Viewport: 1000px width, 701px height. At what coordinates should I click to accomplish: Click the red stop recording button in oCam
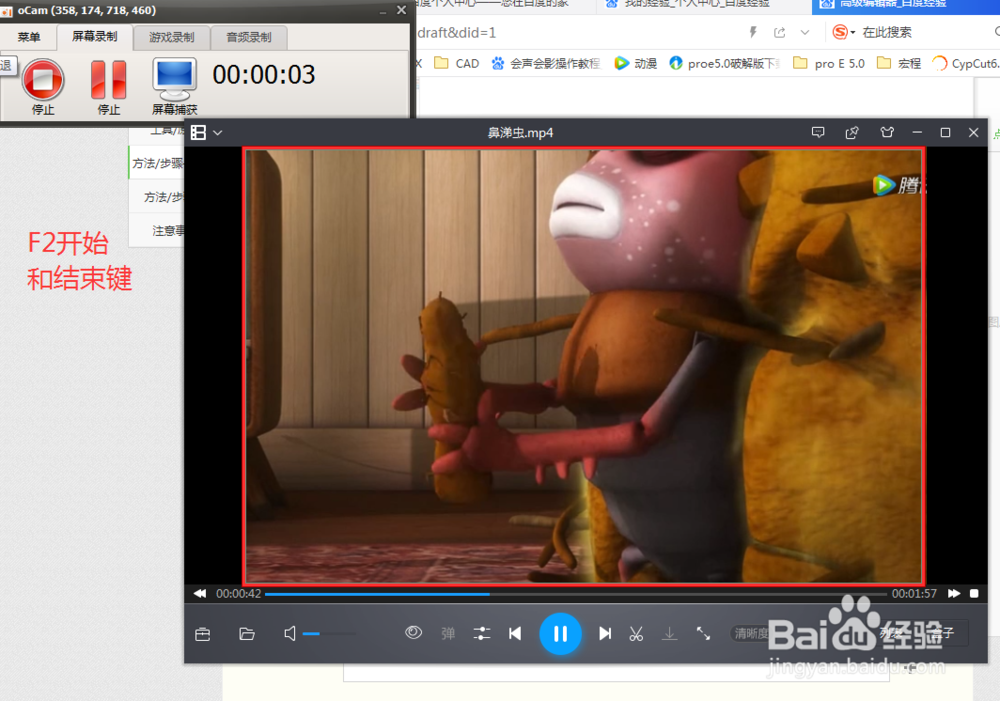43,80
